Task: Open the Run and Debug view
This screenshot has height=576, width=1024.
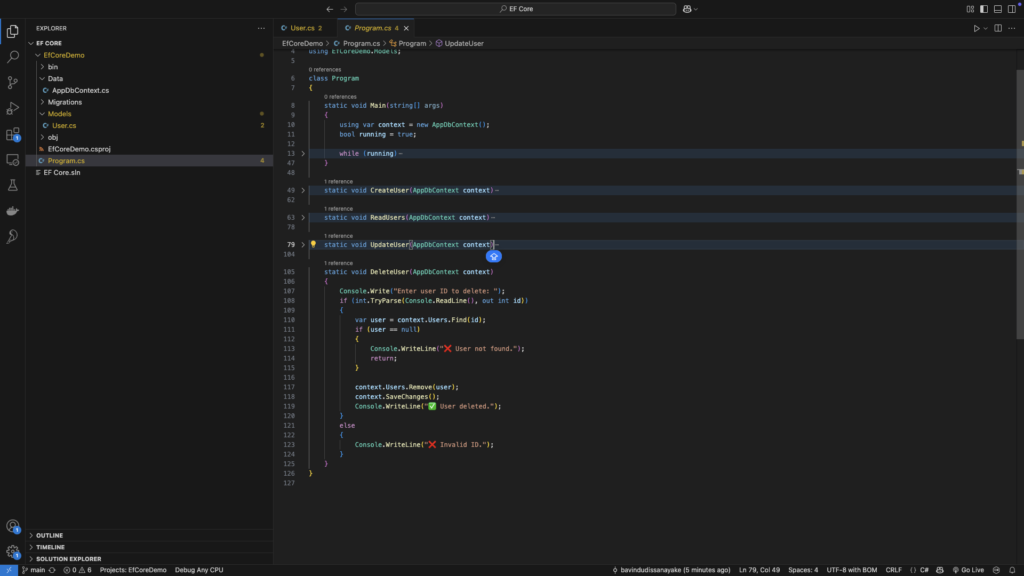Action: 12,108
